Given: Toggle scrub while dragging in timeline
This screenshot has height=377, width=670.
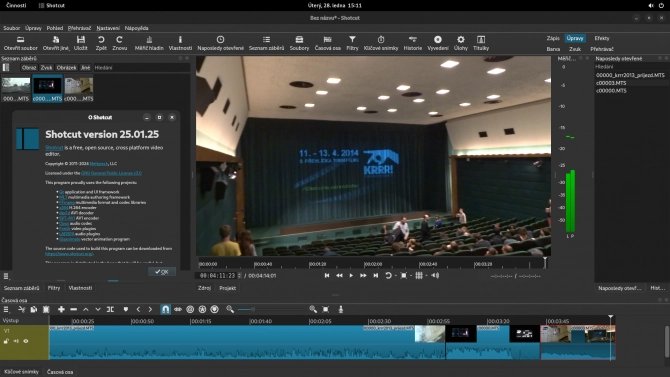Looking at the screenshot, I should [x=178, y=309].
